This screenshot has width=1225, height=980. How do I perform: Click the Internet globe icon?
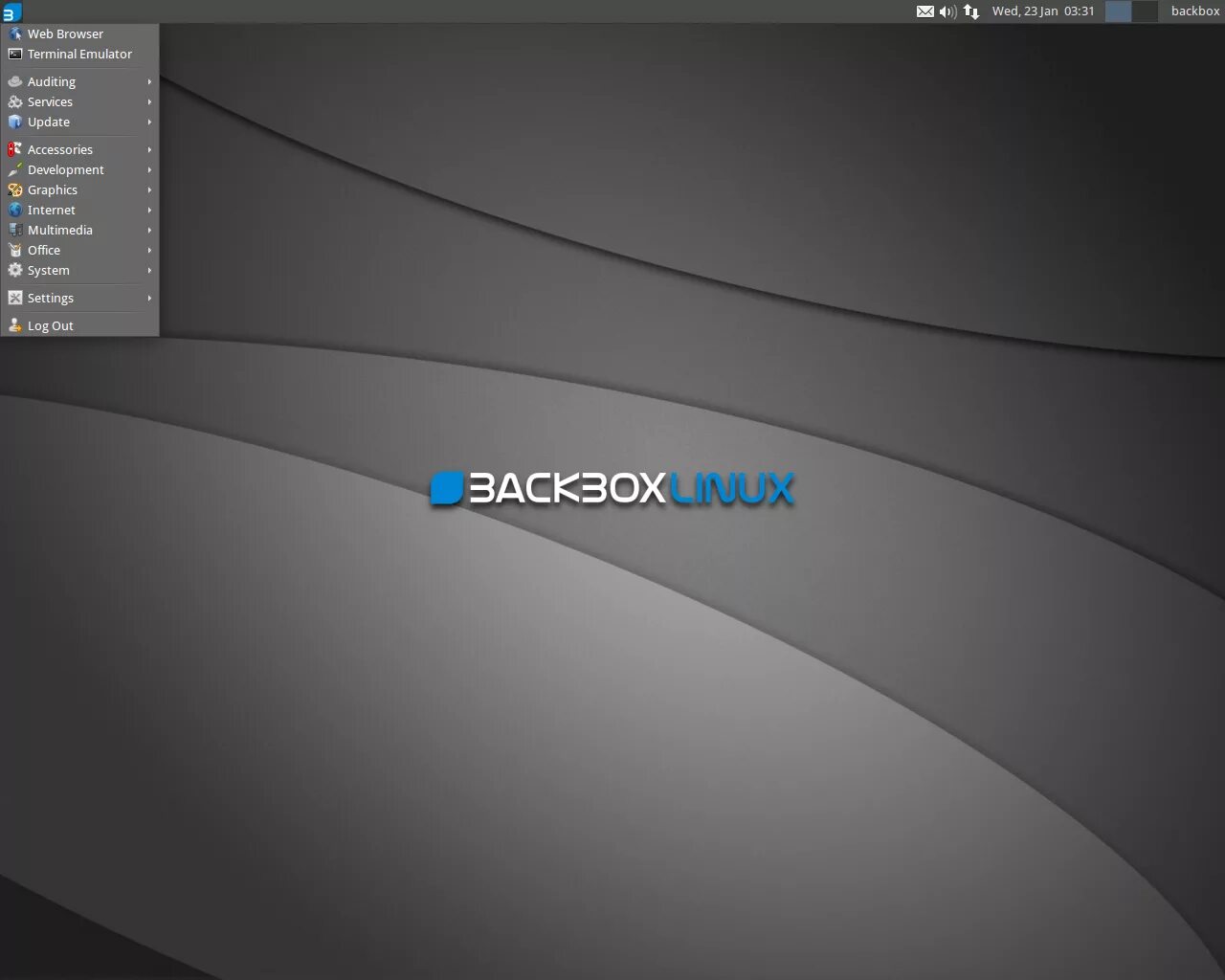[15, 210]
